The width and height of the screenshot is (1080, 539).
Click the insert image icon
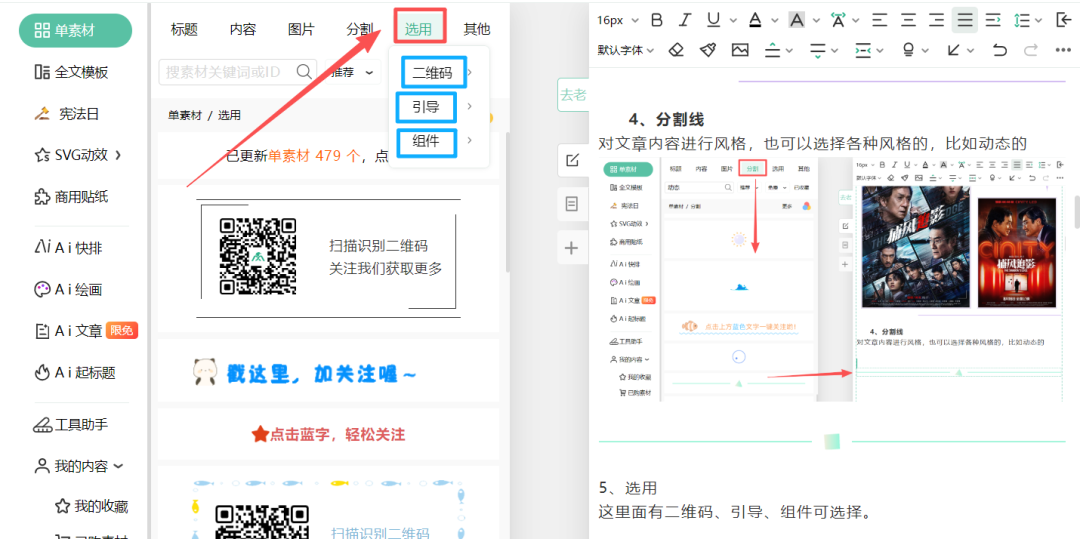point(740,50)
